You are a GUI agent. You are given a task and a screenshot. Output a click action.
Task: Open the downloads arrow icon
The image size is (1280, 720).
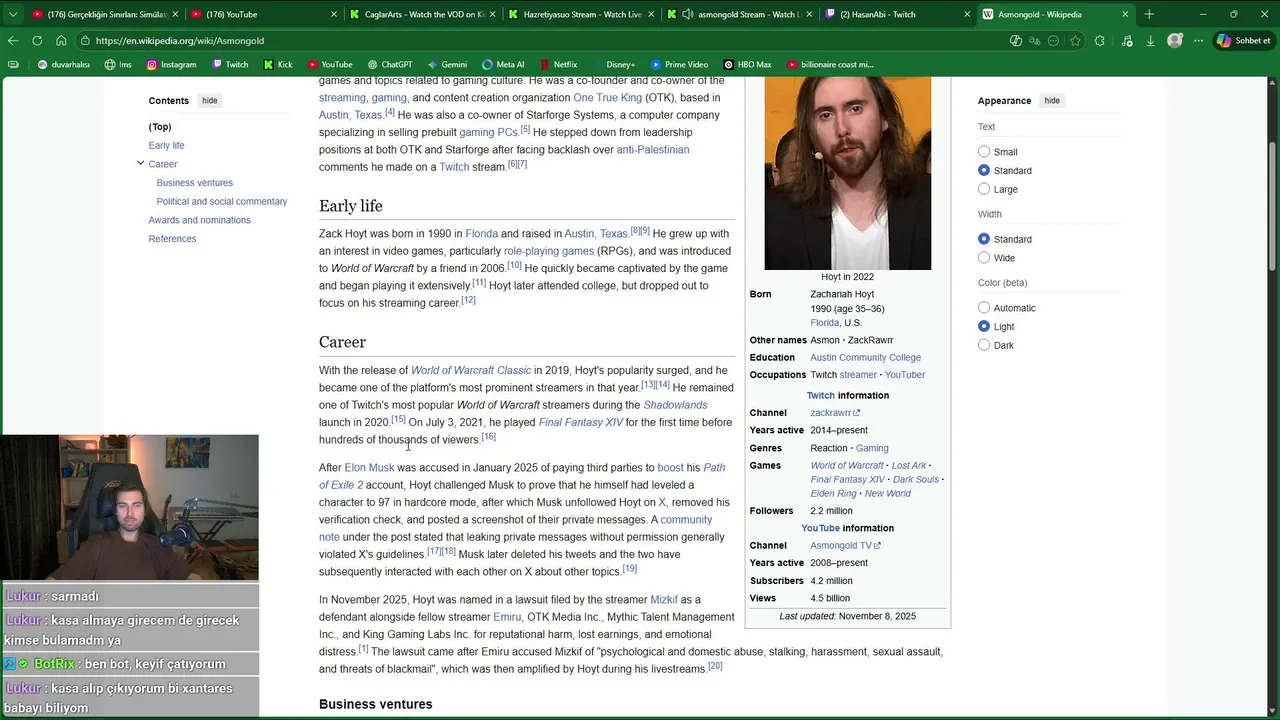coord(1150,40)
